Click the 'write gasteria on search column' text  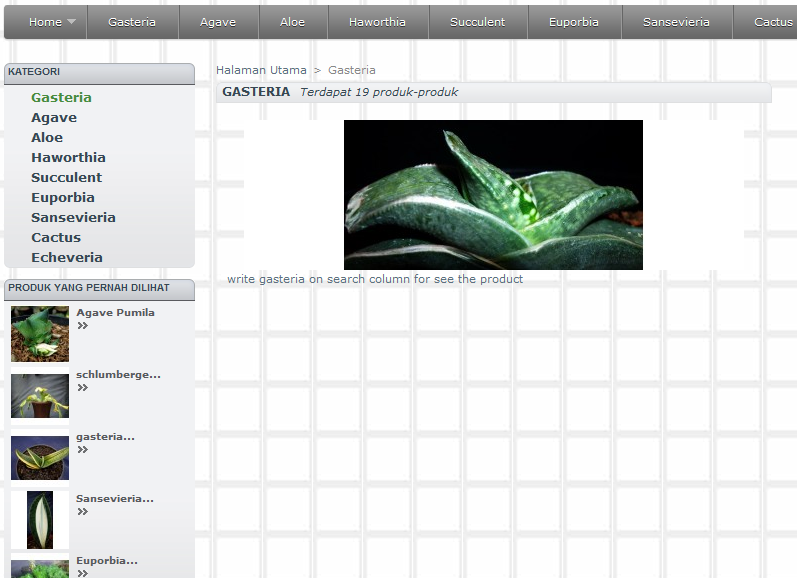(375, 279)
